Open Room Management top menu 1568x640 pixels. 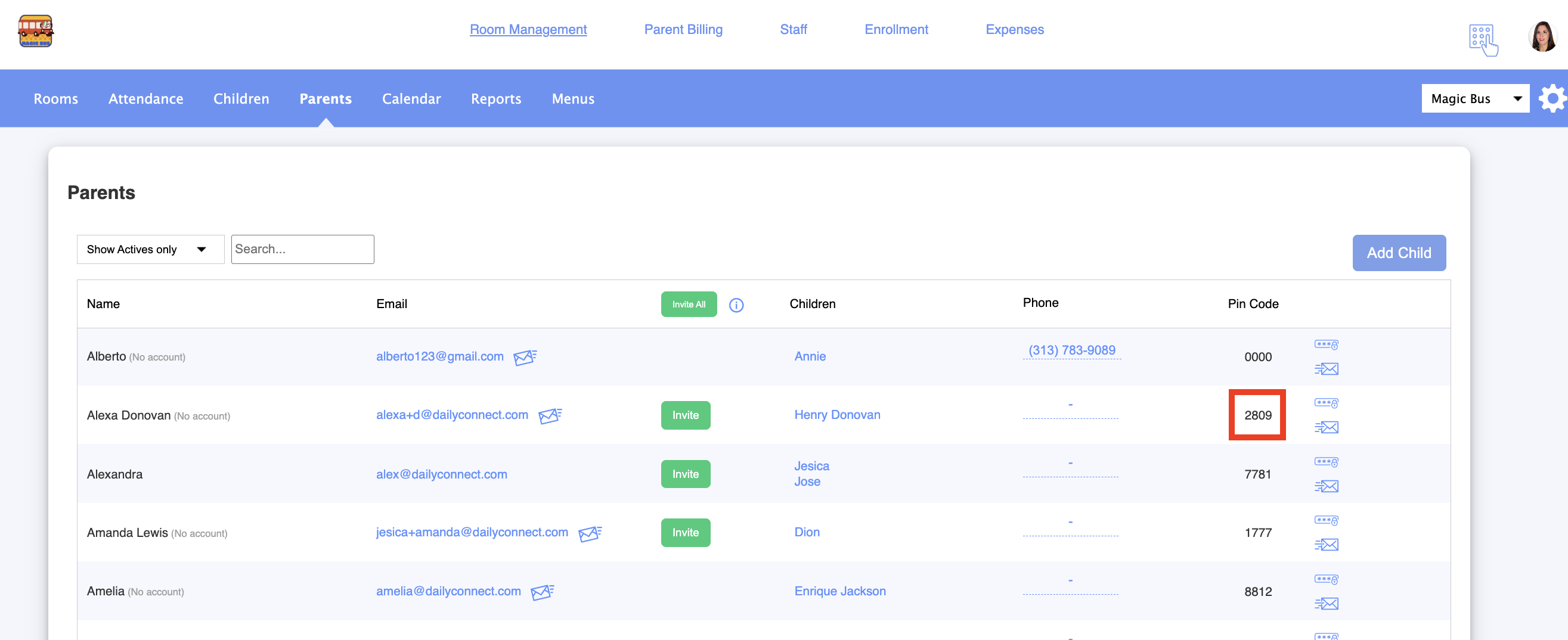pos(528,29)
